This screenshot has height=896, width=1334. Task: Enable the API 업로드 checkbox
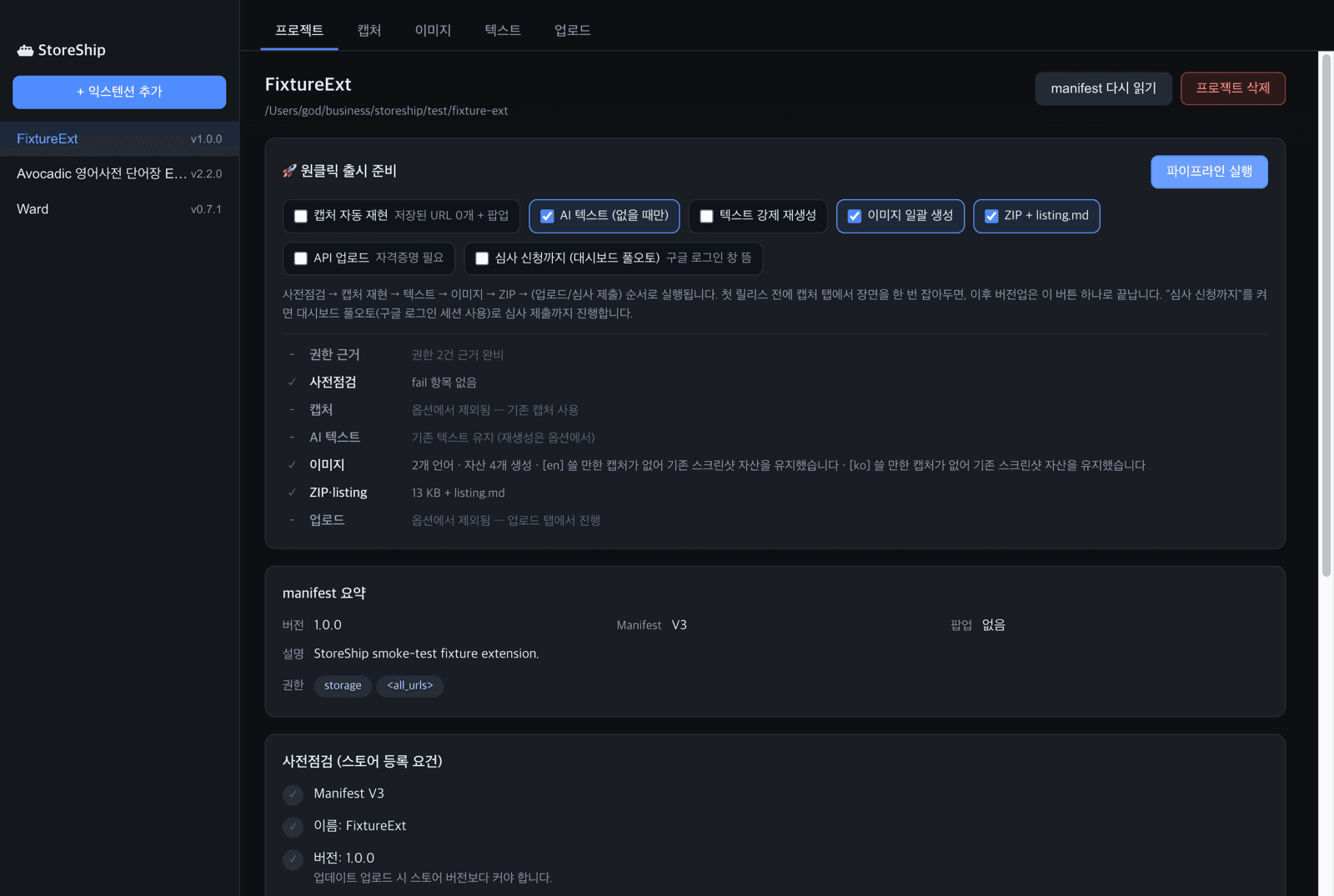click(301, 258)
